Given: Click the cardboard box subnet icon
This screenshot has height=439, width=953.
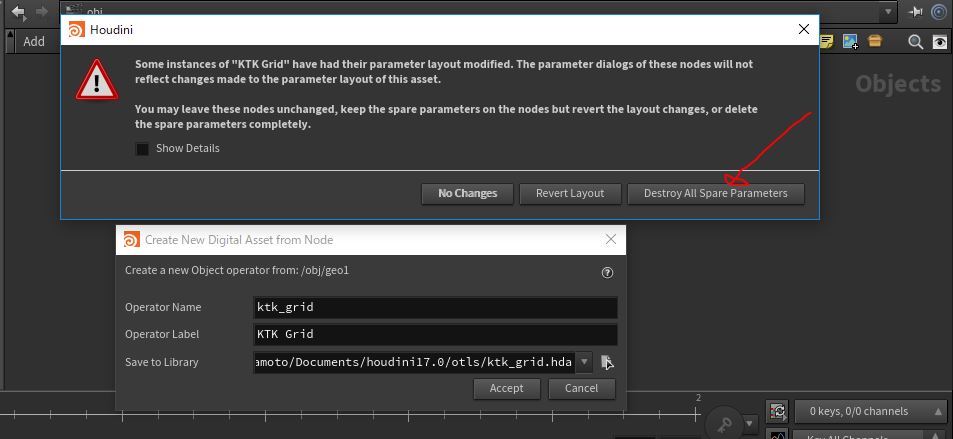Looking at the screenshot, I should pyautogui.click(x=875, y=41).
